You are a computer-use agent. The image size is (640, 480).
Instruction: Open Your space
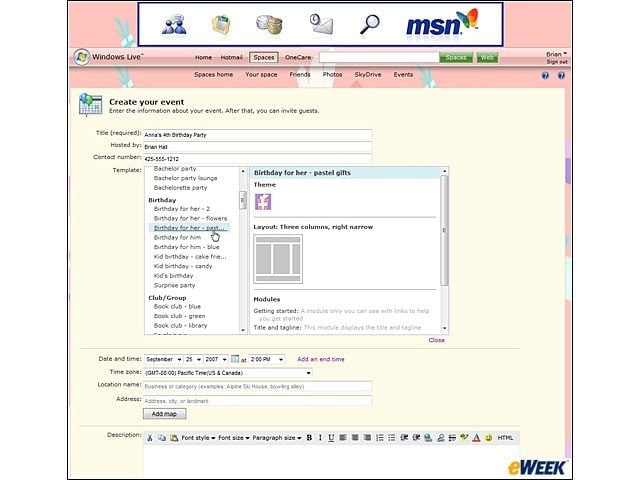[x=261, y=75]
